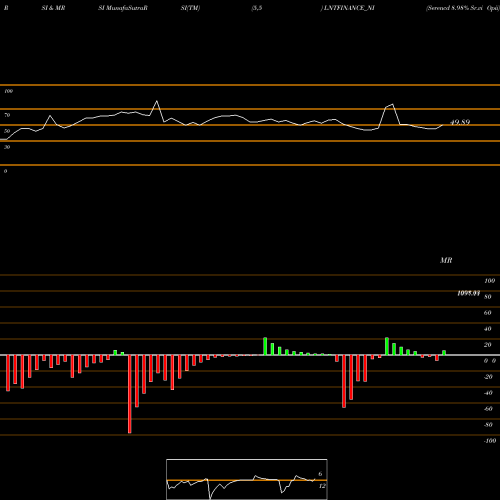Click the 1095.01 value label

tap(469, 293)
